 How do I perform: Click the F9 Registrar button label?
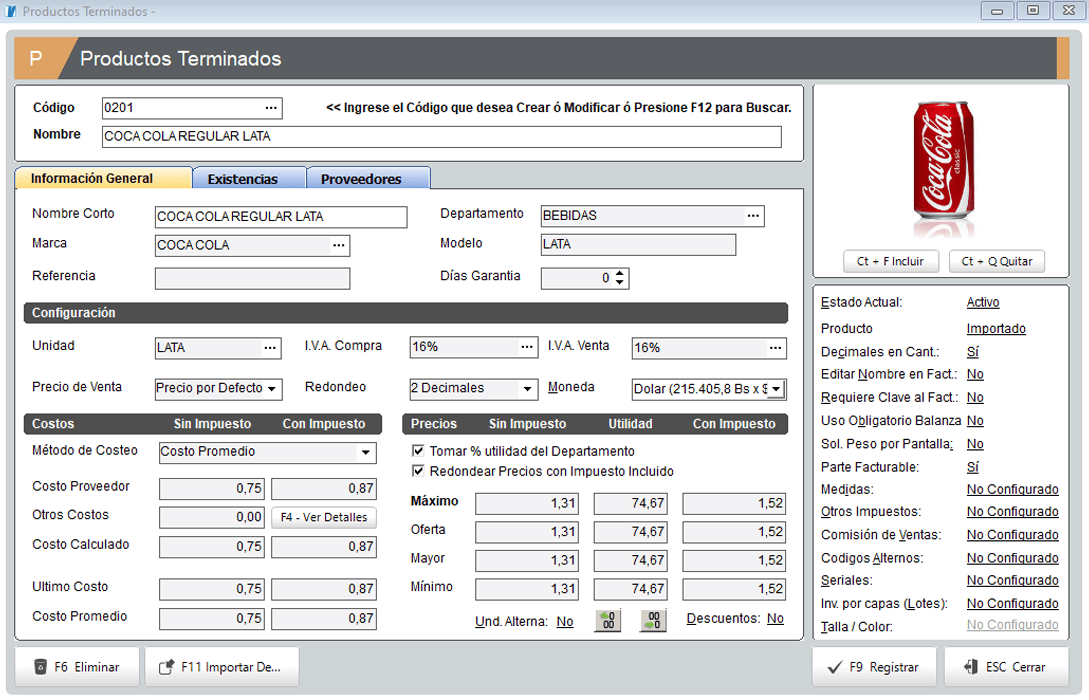click(x=884, y=667)
